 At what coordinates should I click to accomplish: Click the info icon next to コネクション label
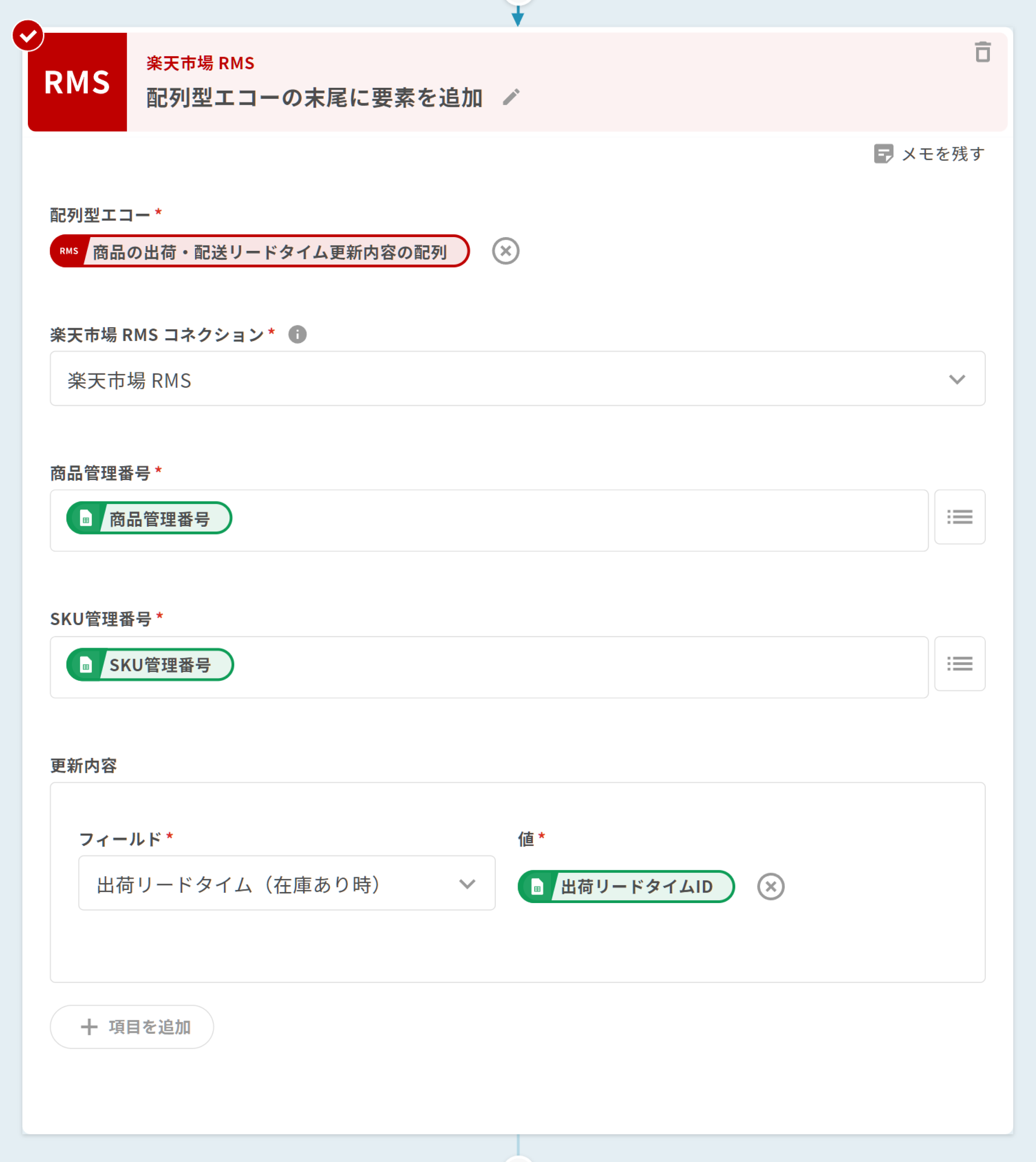297,335
